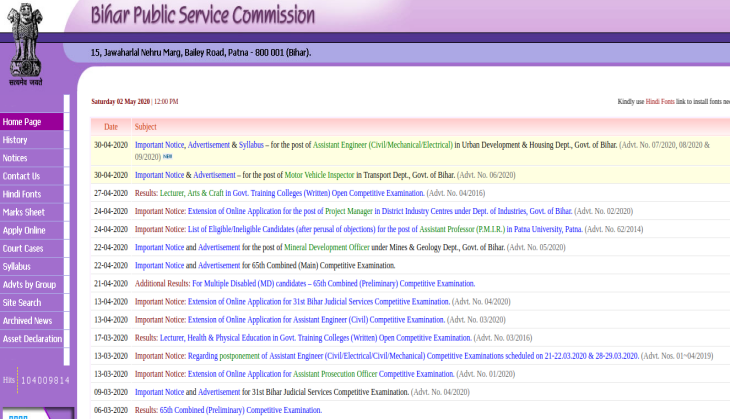This screenshot has height=419, width=730.
Task: Open Advertisement for Mineral Development Officer post
Action: tap(219, 248)
